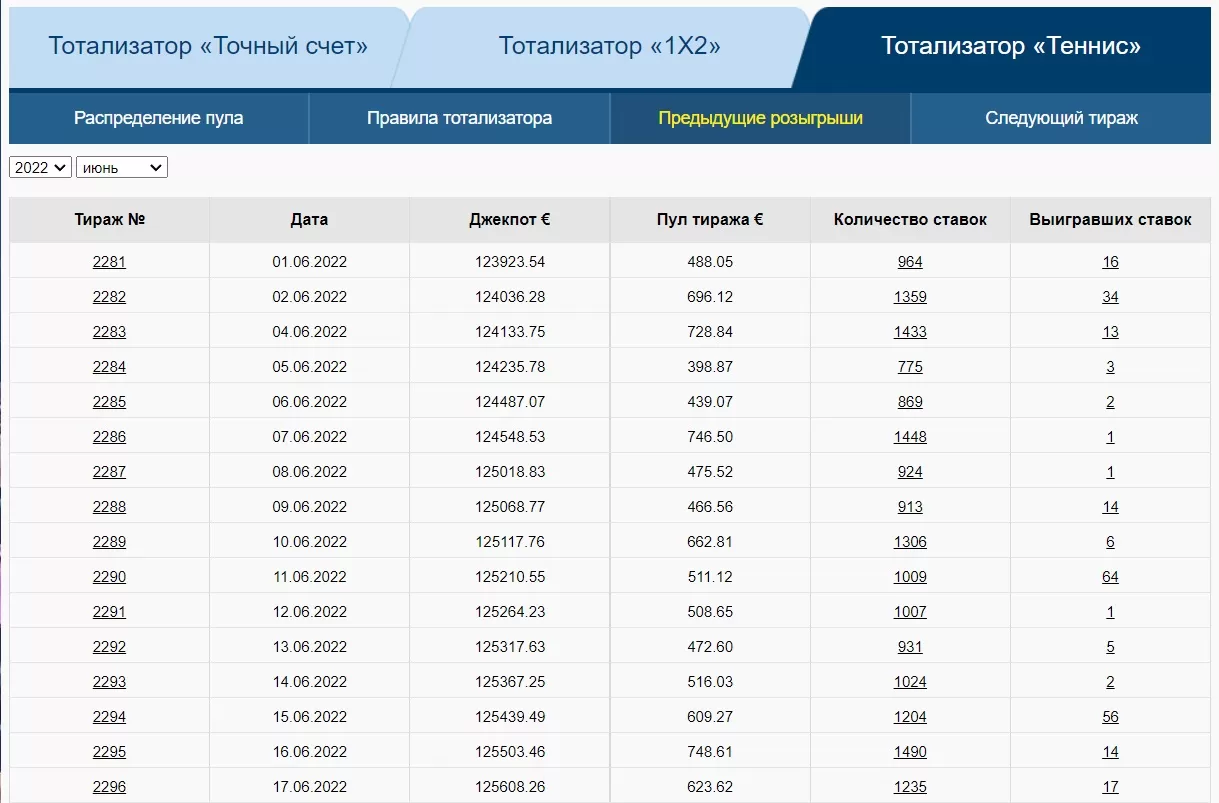Image resolution: width=1219 pixels, height=803 pixels.
Task: View details for draw 2296
Action: coord(109,786)
